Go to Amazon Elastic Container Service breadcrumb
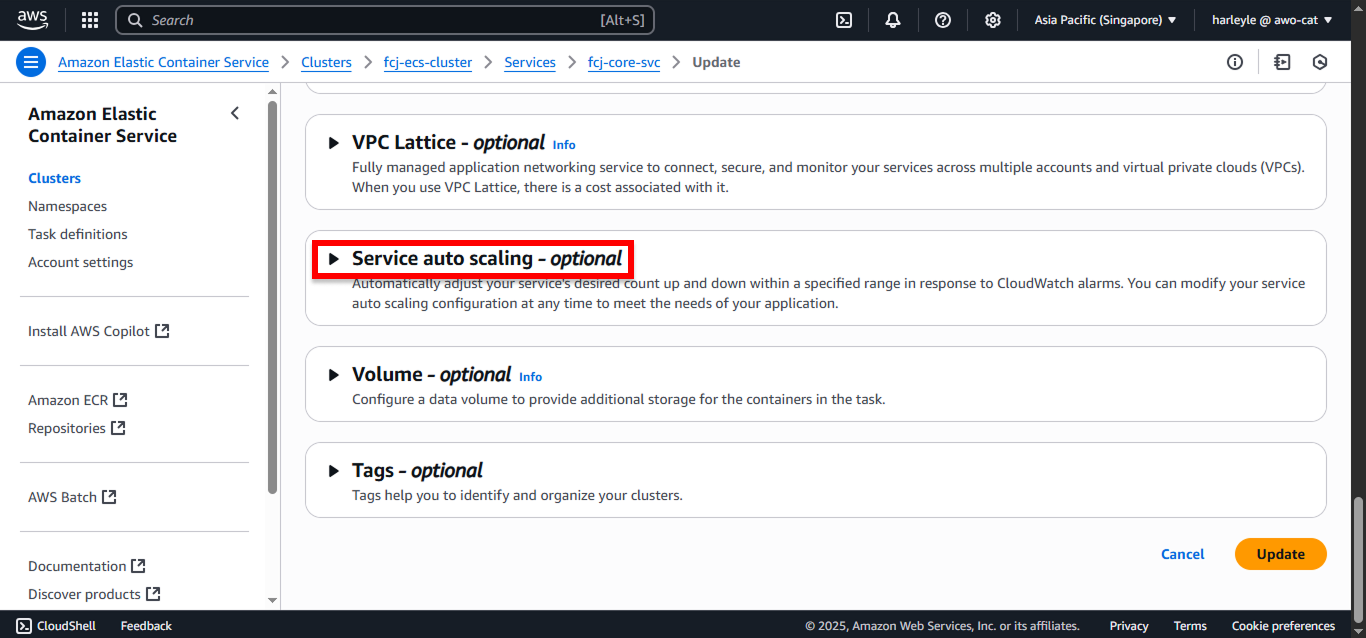The height and width of the screenshot is (638, 1366). (x=163, y=62)
